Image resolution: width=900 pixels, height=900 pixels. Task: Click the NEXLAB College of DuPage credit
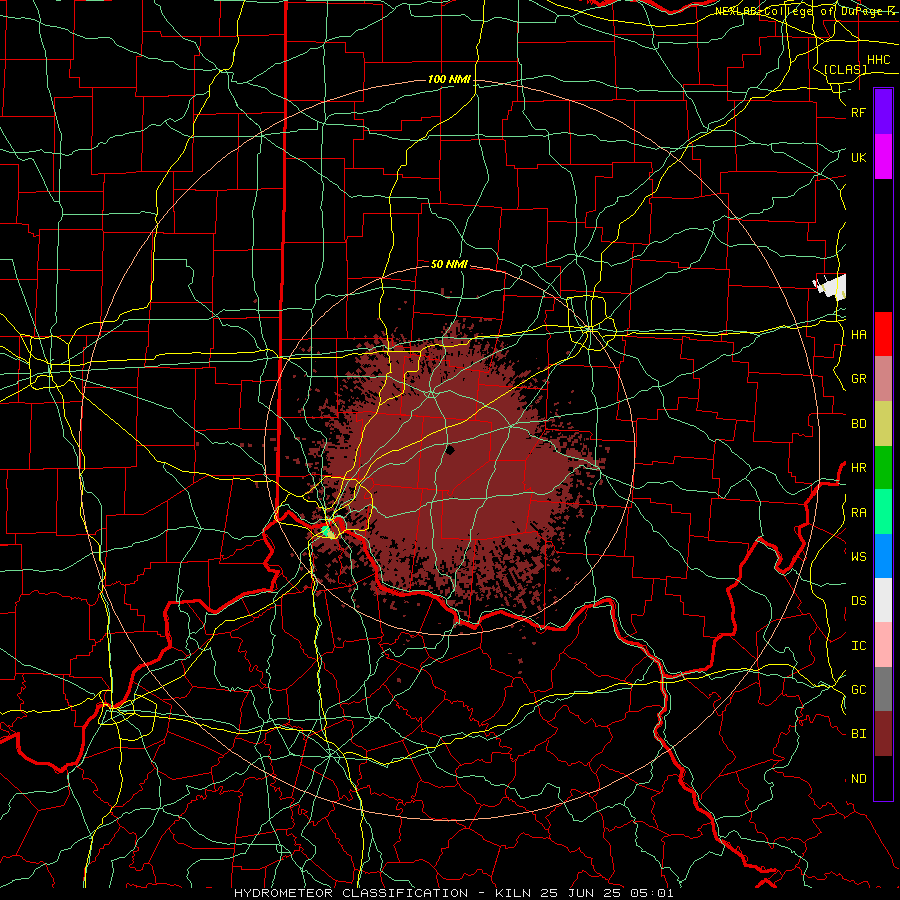[x=805, y=11]
